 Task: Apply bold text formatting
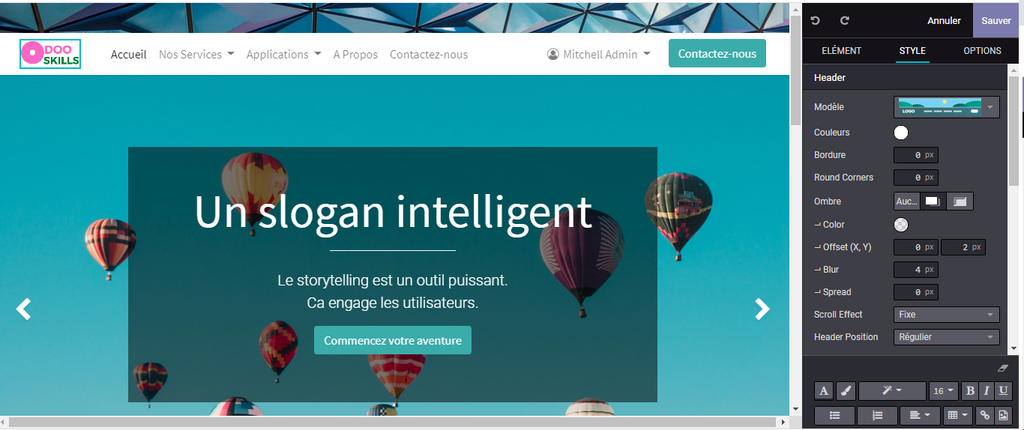pos(970,391)
